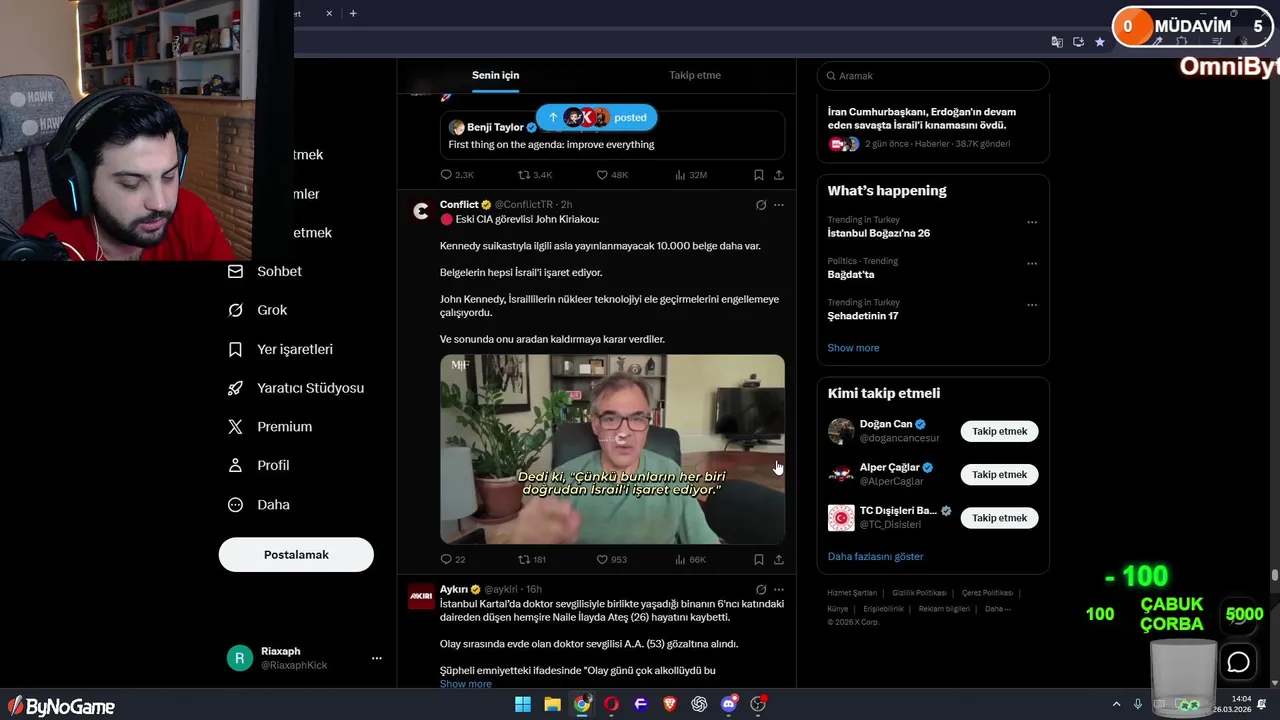Follow Alper Çağlar
The image size is (1280, 720).
pos(1000,474)
